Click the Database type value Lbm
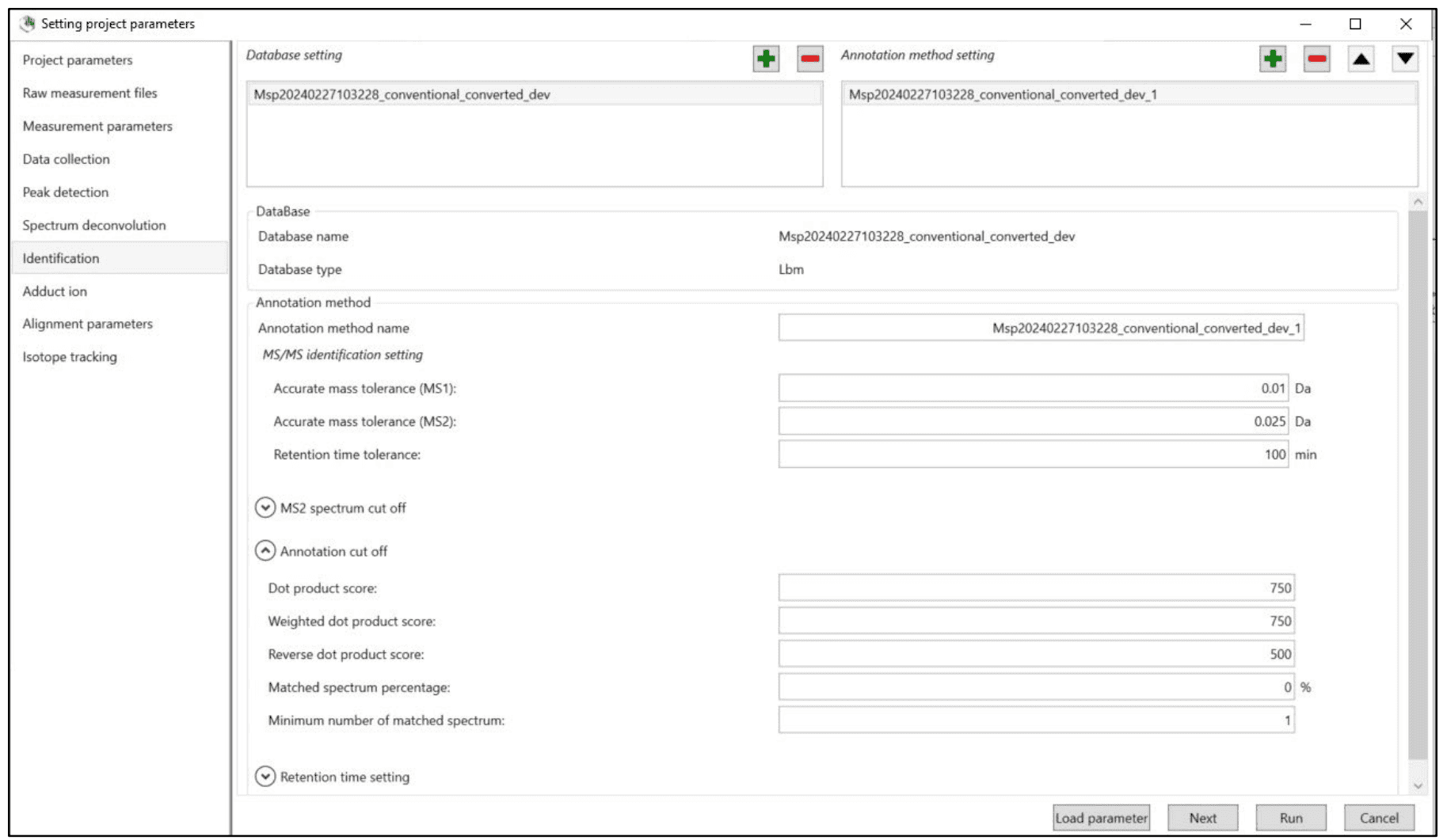Viewport: 1447px width, 840px height. point(791,269)
